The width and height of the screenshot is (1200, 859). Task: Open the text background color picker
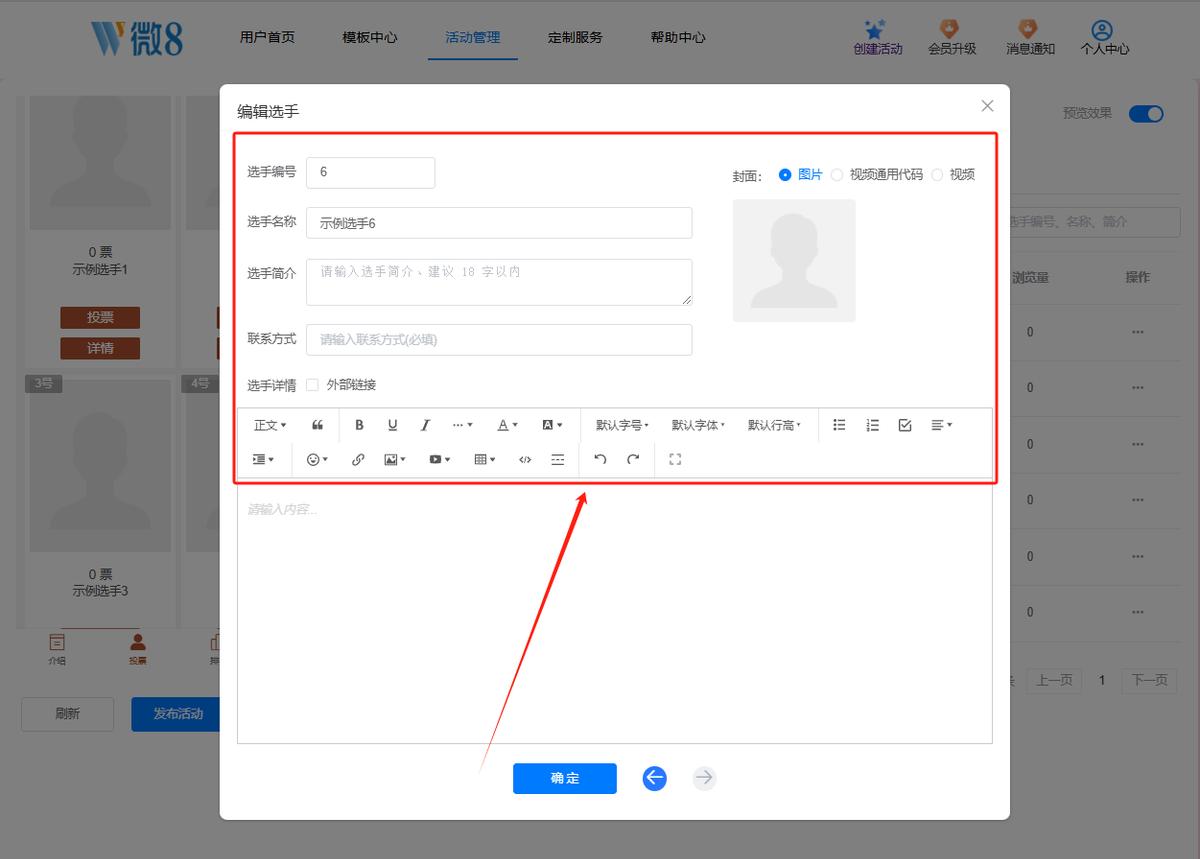pyautogui.click(x=552, y=425)
